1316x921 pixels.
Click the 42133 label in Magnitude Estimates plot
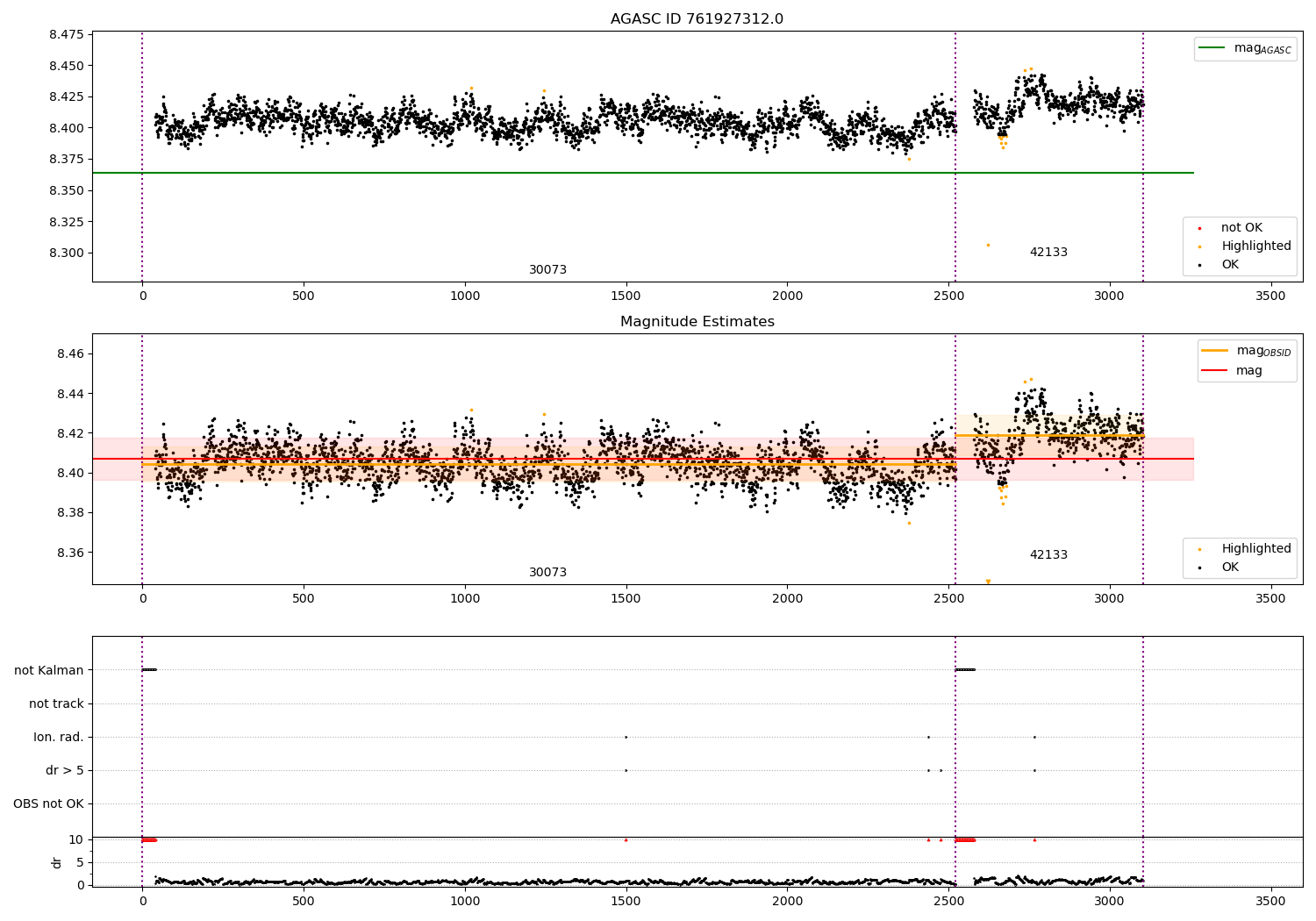(x=1048, y=555)
